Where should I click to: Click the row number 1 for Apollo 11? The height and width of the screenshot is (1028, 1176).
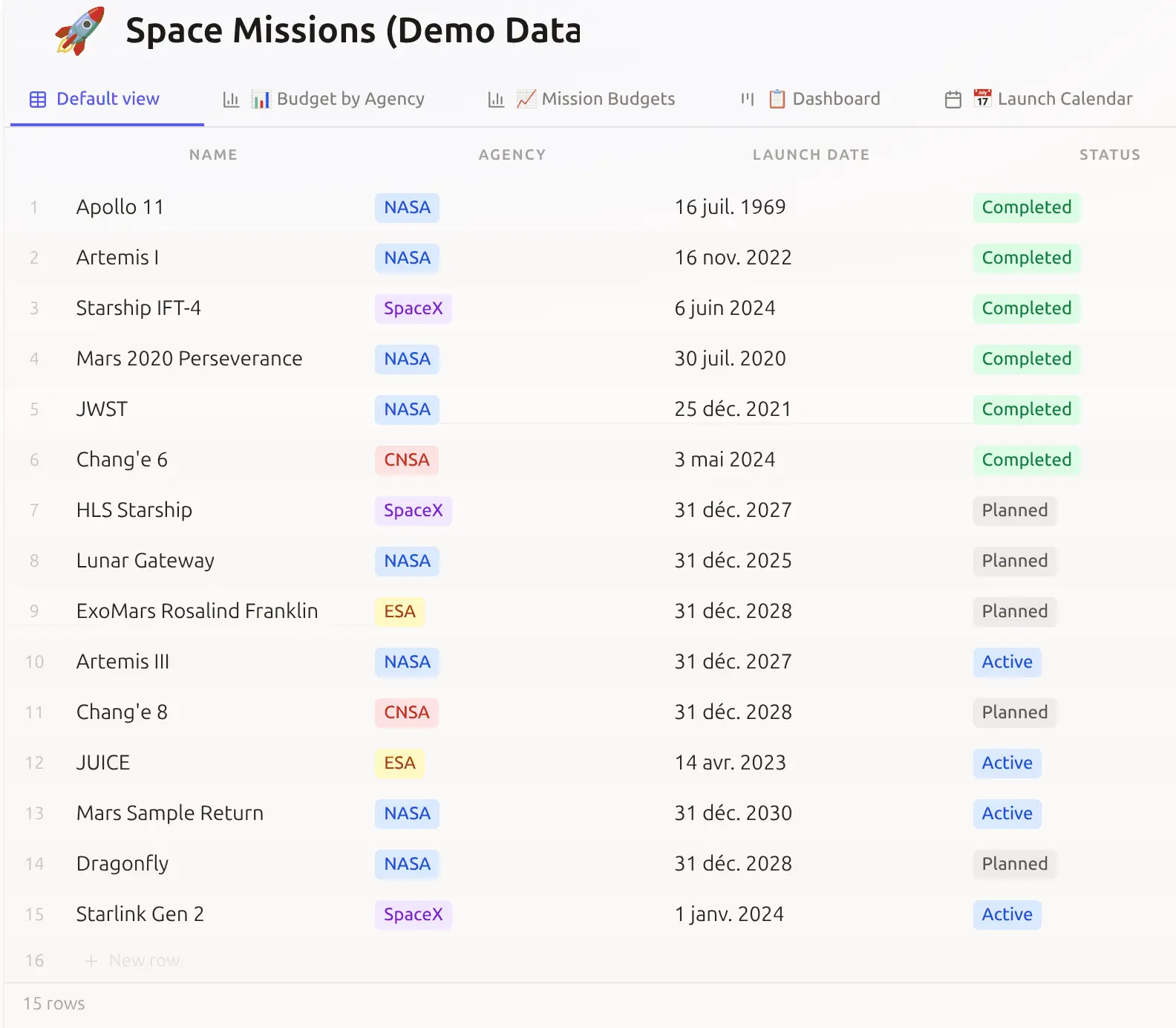tap(34, 207)
